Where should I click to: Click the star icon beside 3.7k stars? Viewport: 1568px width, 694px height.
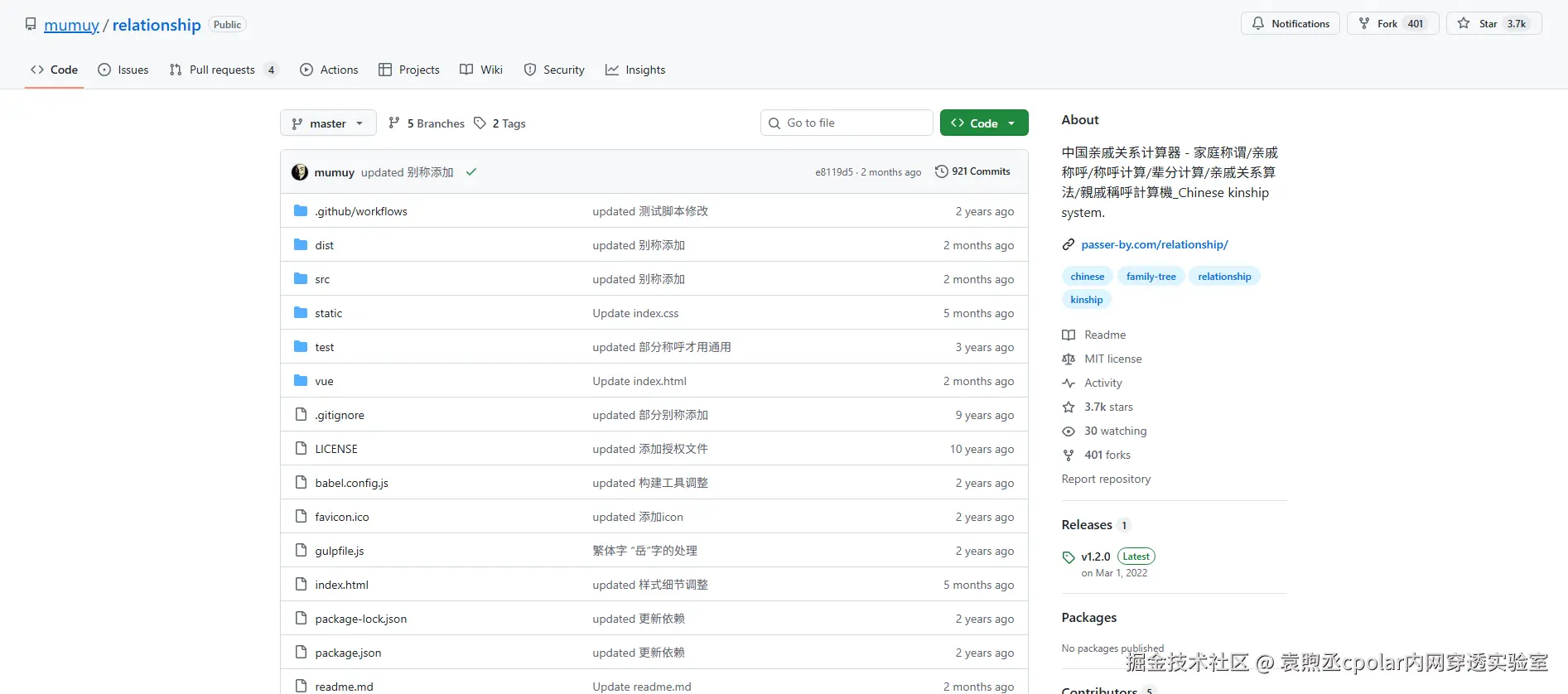point(1069,407)
